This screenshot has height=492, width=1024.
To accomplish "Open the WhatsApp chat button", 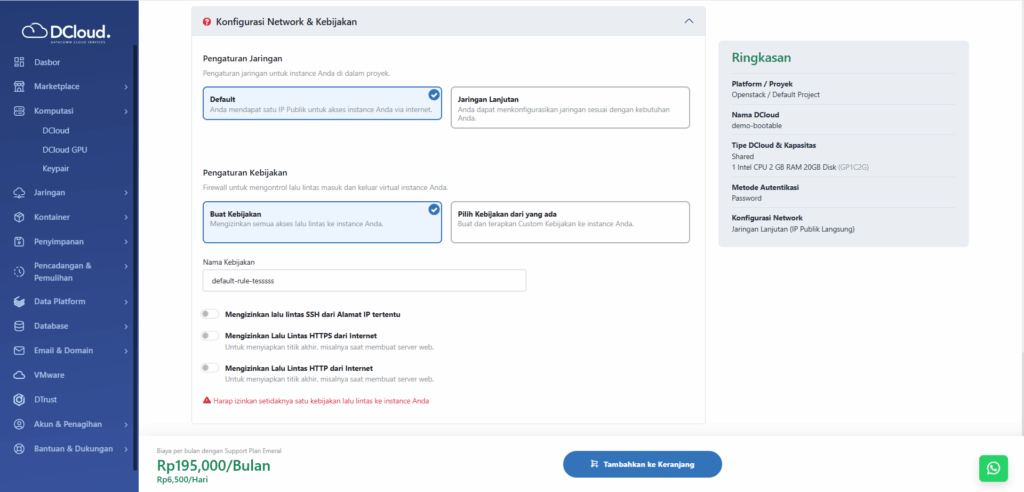I will pyautogui.click(x=993, y=467).
